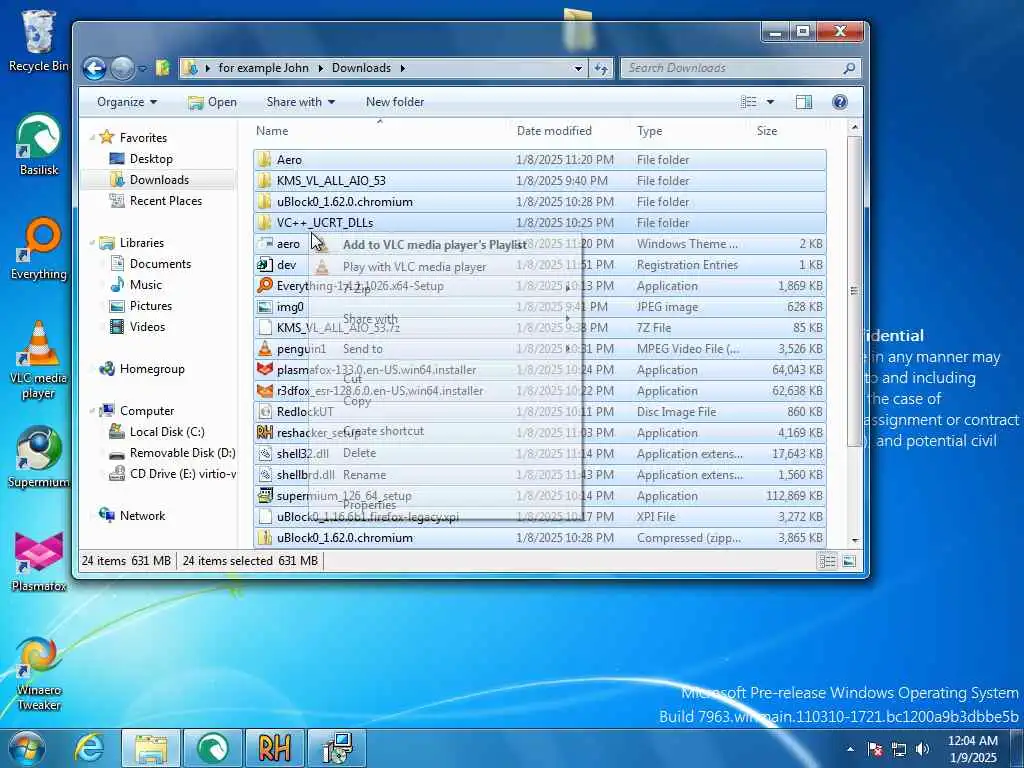Collapse the Favorites tree section
Viewport: 1024px width, 768px height.
click(92, 138)
